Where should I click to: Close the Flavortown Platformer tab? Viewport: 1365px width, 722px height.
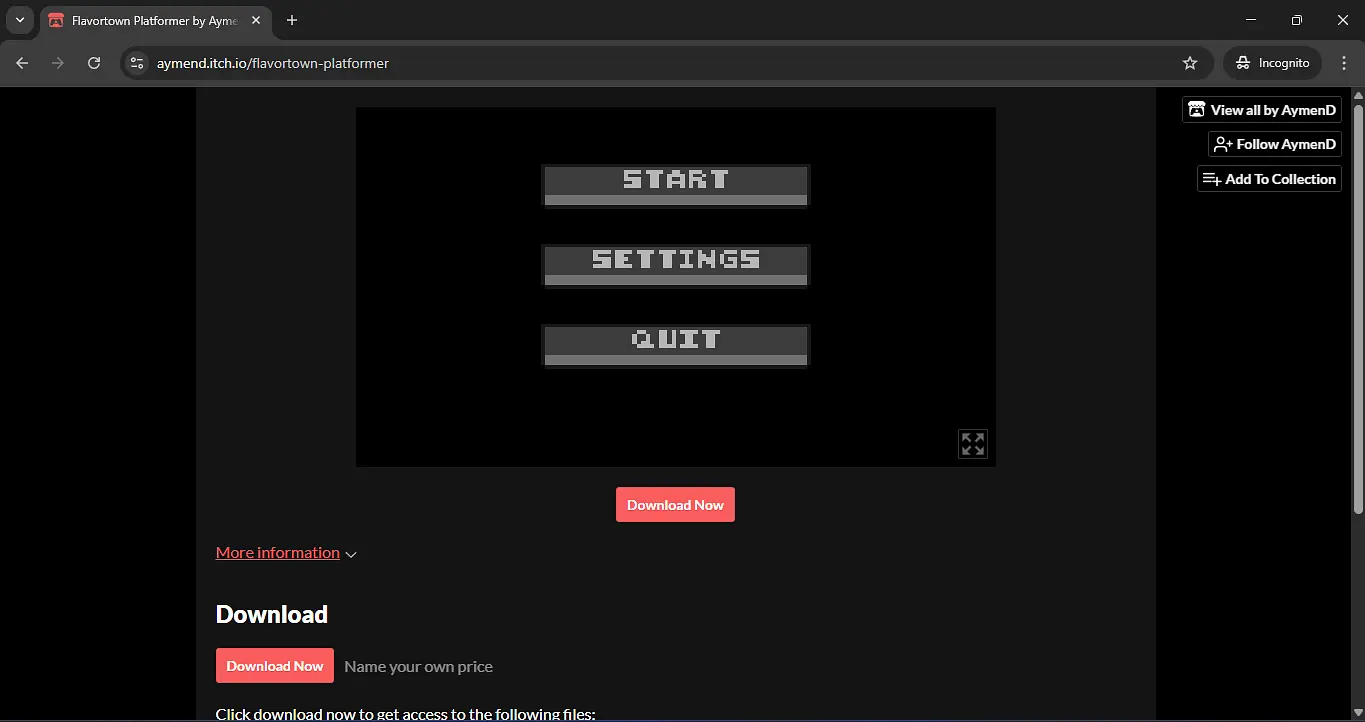256,20
